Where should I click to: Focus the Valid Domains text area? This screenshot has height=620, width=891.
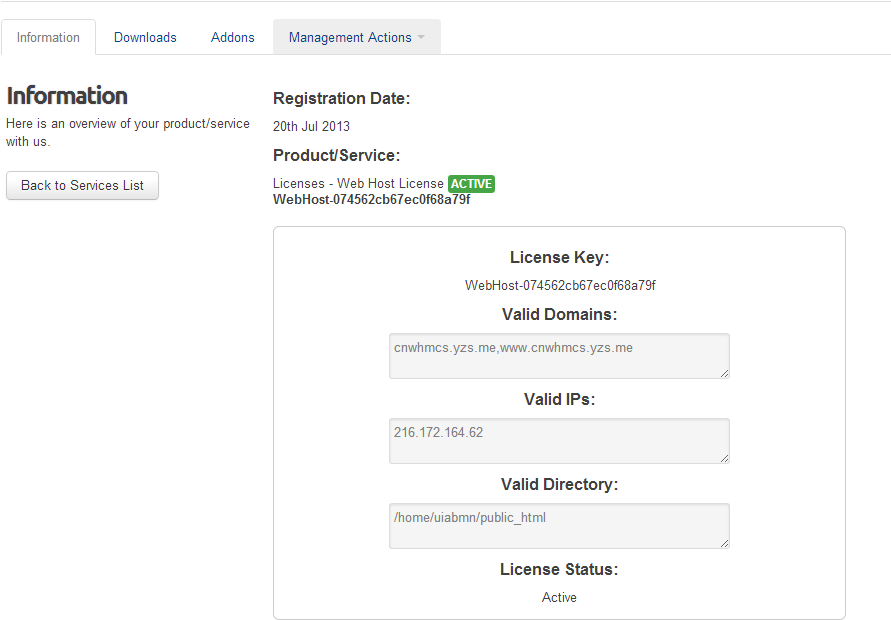coord(559,356)
